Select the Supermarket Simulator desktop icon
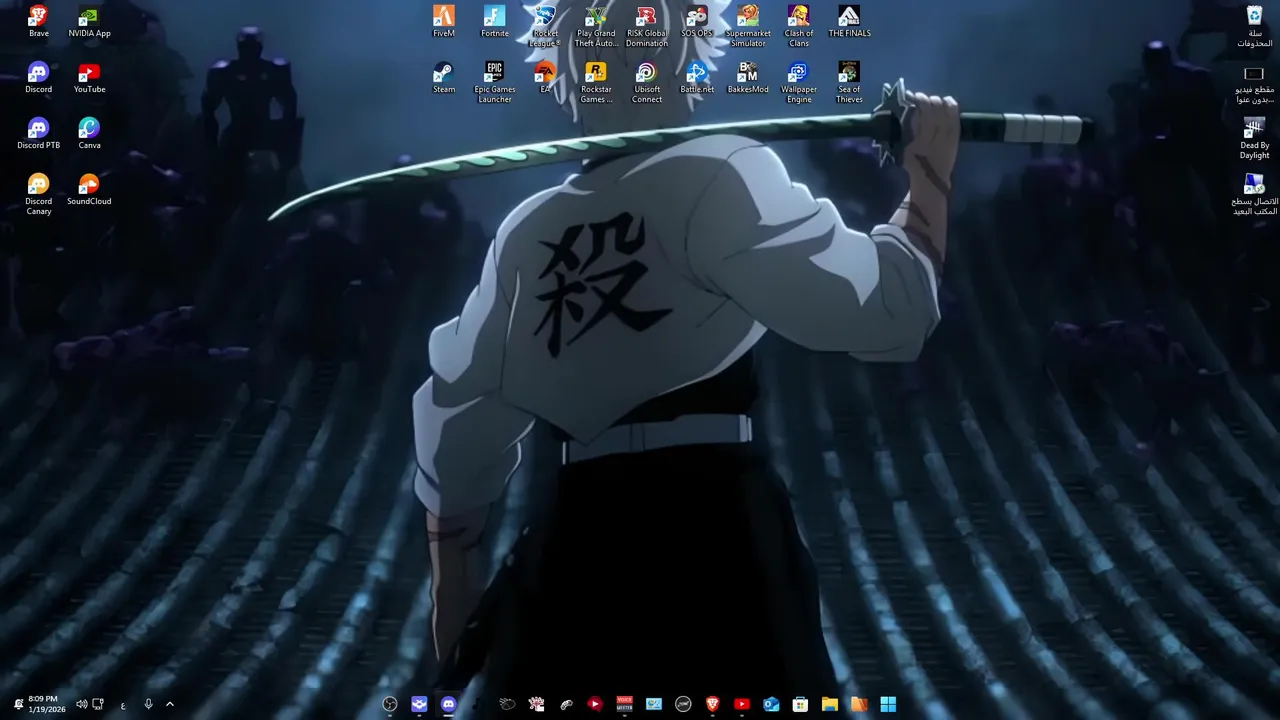 (x=748, y=27)
